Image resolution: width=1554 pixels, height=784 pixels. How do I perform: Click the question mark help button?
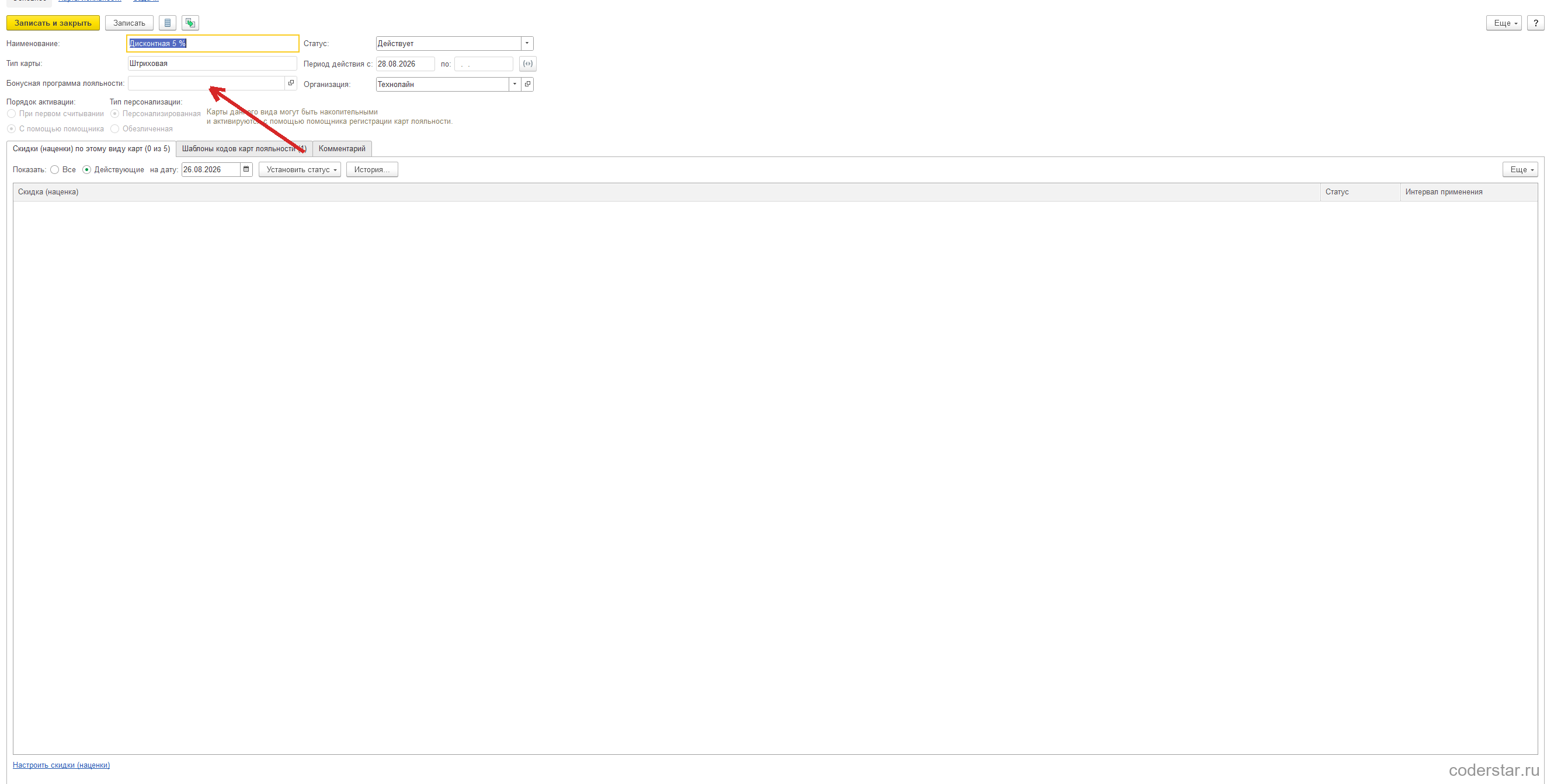[x=1535, y=23]
